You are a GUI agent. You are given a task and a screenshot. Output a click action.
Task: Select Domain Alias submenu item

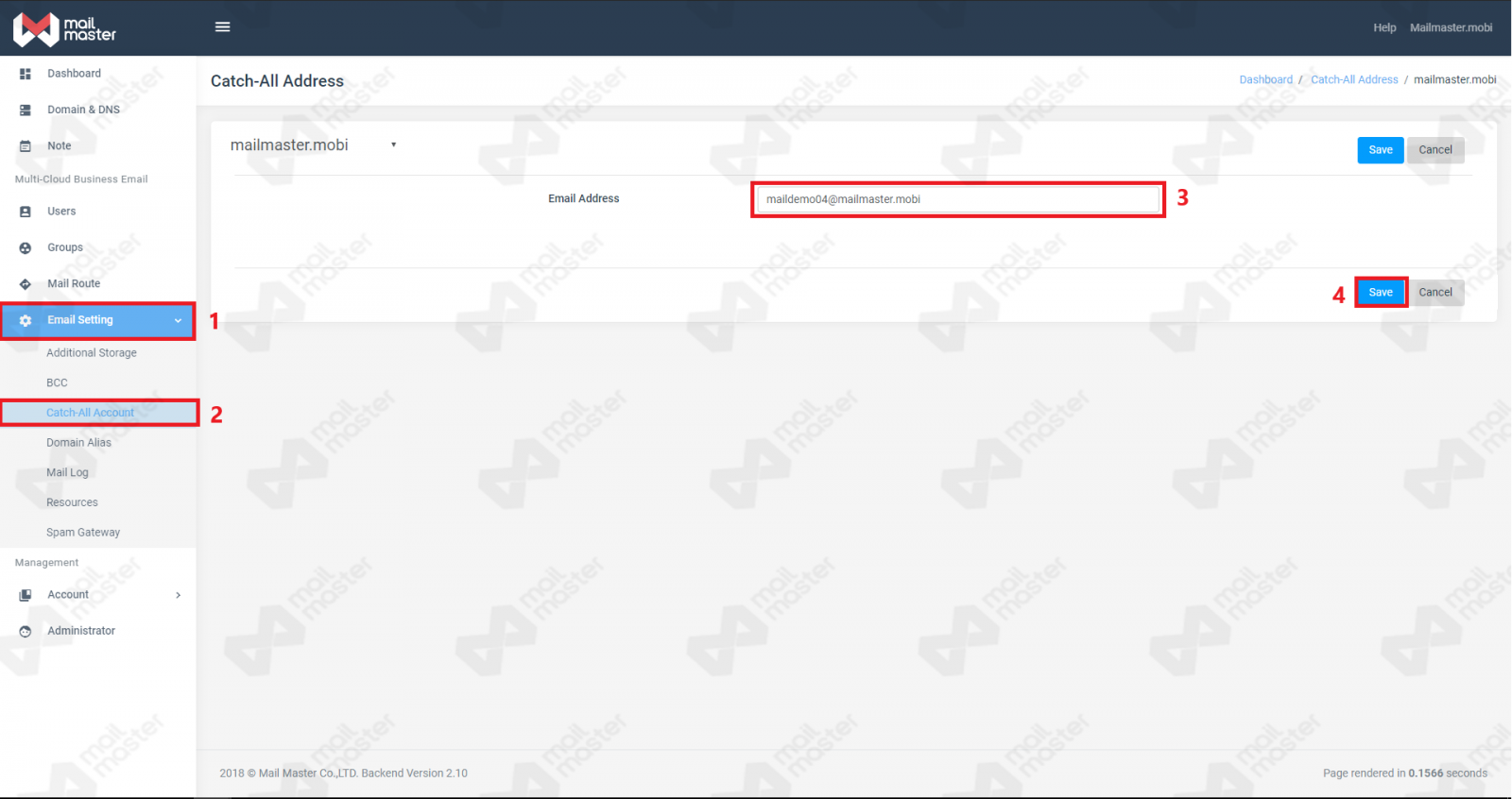(78, 443)
